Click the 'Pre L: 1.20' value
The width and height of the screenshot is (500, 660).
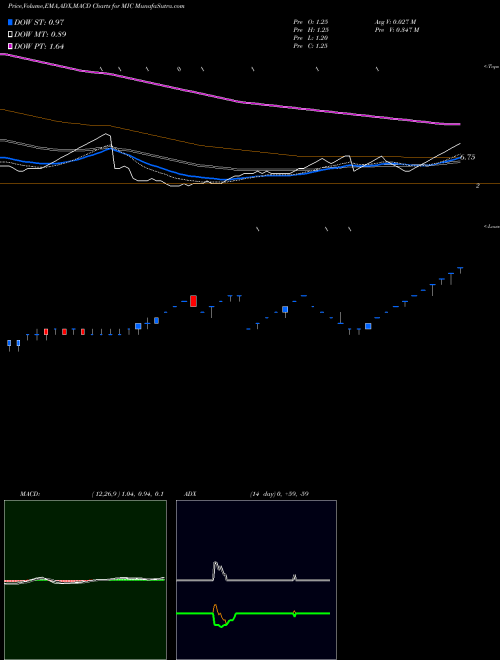(x=311, y=38)
